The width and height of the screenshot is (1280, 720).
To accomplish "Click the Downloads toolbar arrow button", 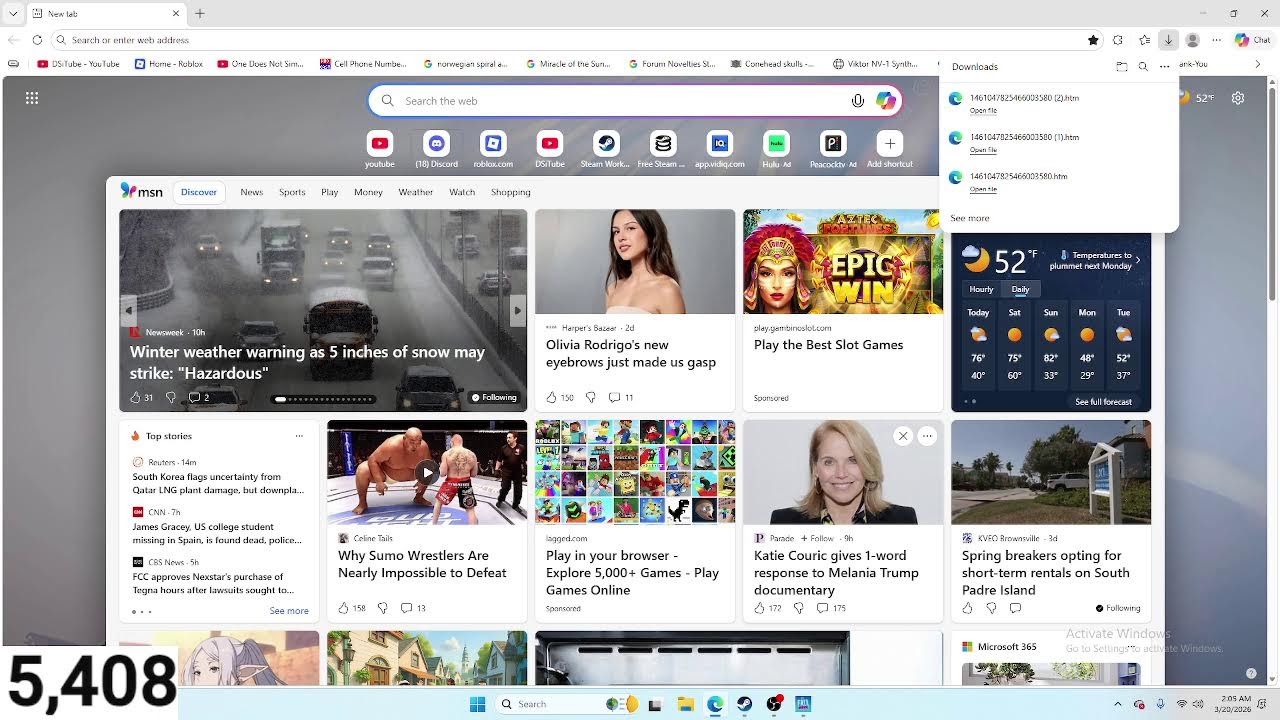I will [x=1168, y=40].
